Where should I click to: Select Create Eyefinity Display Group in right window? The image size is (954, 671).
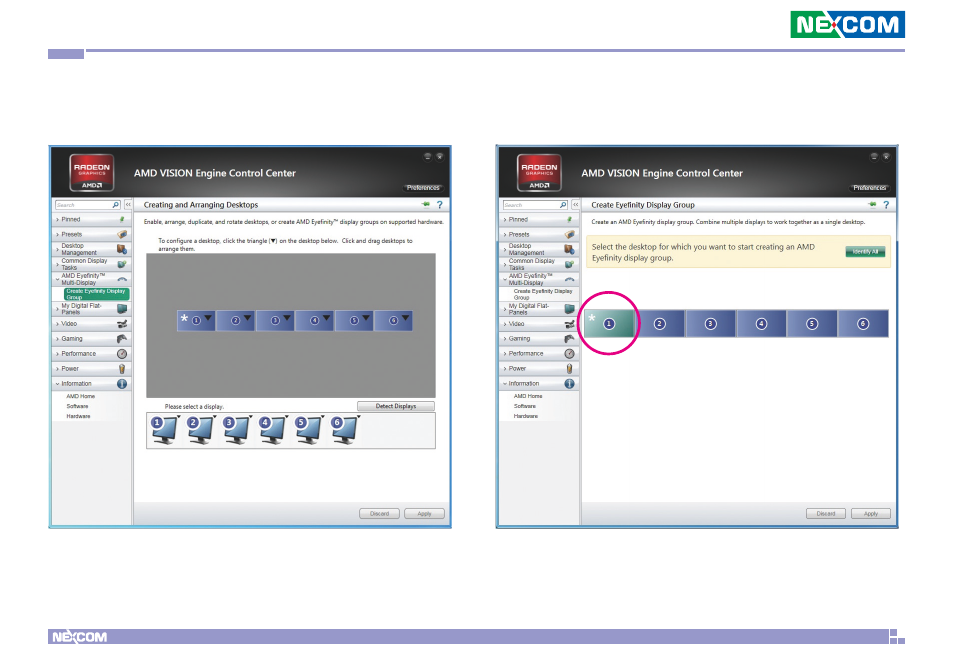543,294
